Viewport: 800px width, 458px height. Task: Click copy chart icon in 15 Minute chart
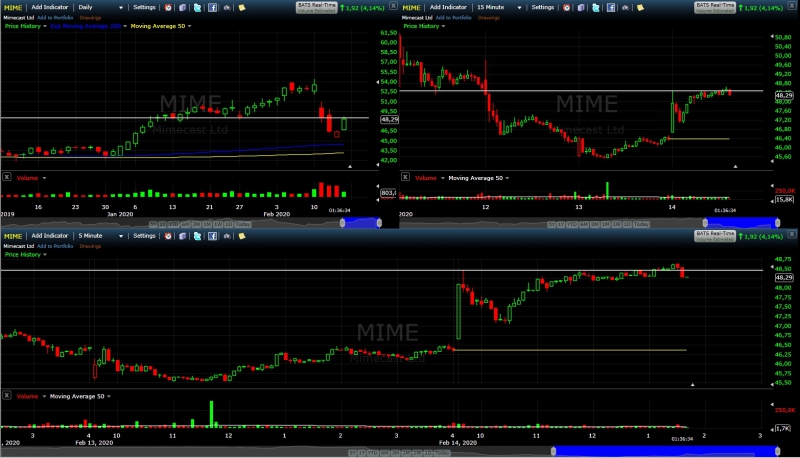click(581, 7)
